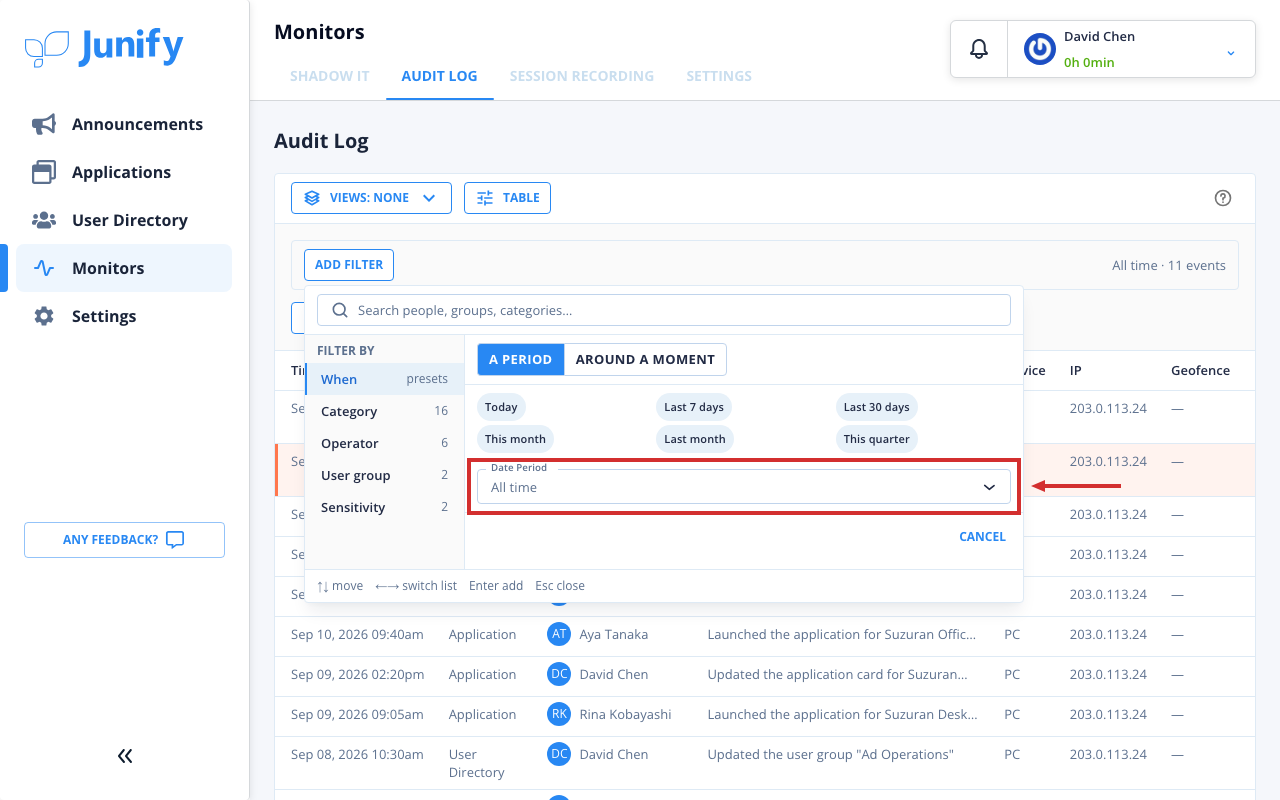Click Aya Tanaka's AT avatar

(x=559, y=634)
